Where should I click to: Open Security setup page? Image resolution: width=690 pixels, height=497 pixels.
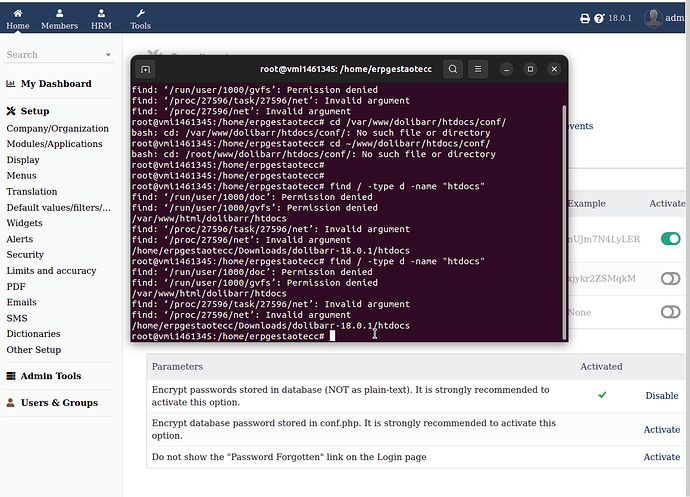tap(25, 255)
